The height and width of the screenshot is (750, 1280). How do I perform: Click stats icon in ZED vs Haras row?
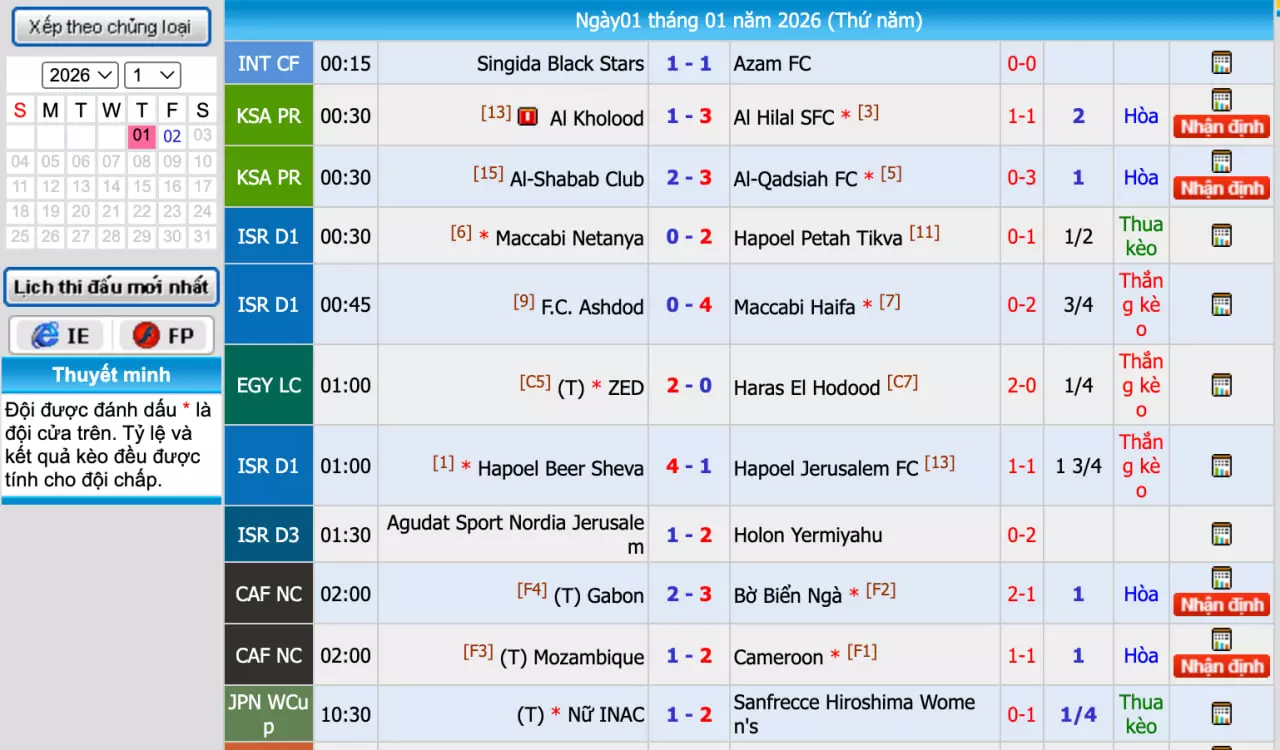pos(1221,385)
